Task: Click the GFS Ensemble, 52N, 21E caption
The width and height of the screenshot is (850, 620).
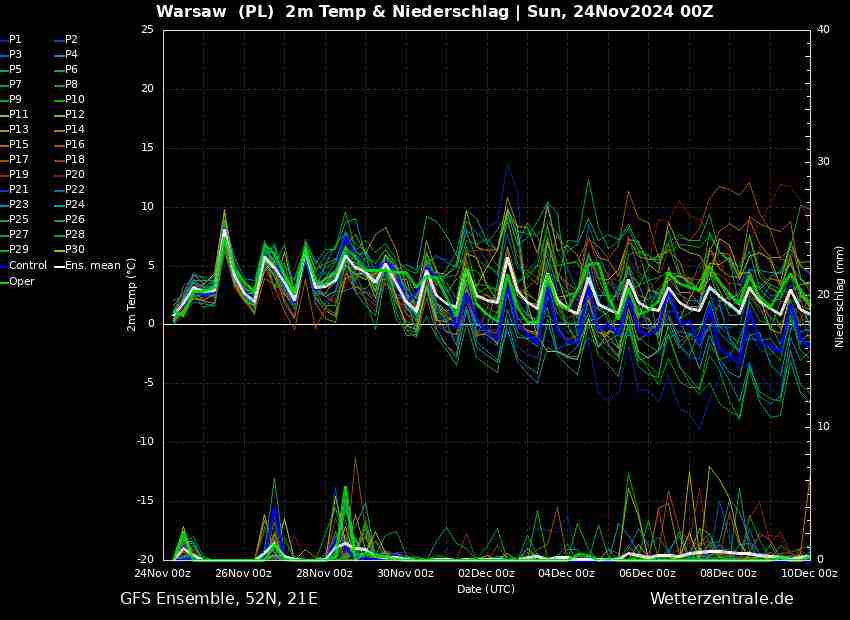Action: click(x=219, y=599)
